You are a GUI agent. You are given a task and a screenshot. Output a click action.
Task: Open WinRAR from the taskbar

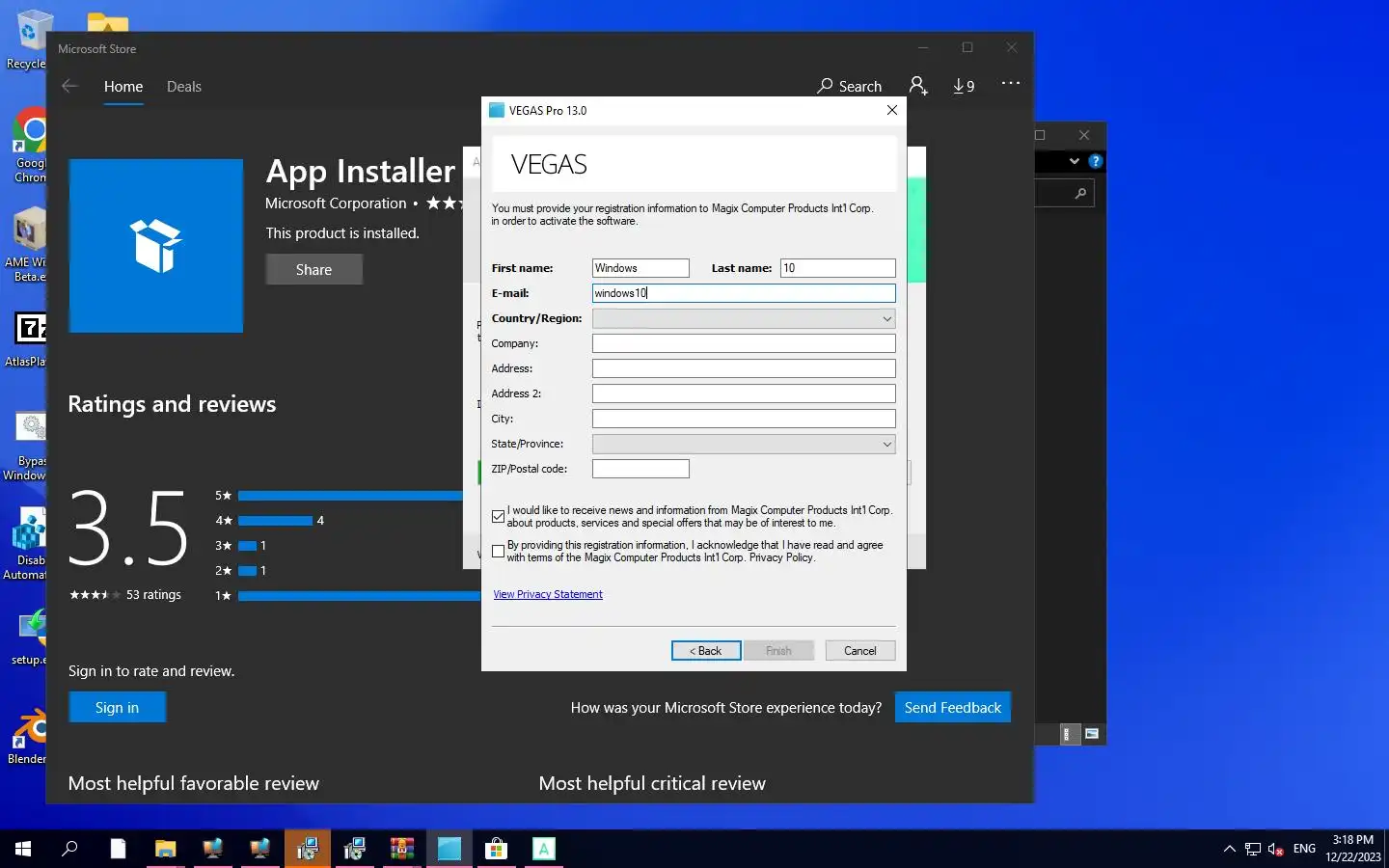pos(401,849)
